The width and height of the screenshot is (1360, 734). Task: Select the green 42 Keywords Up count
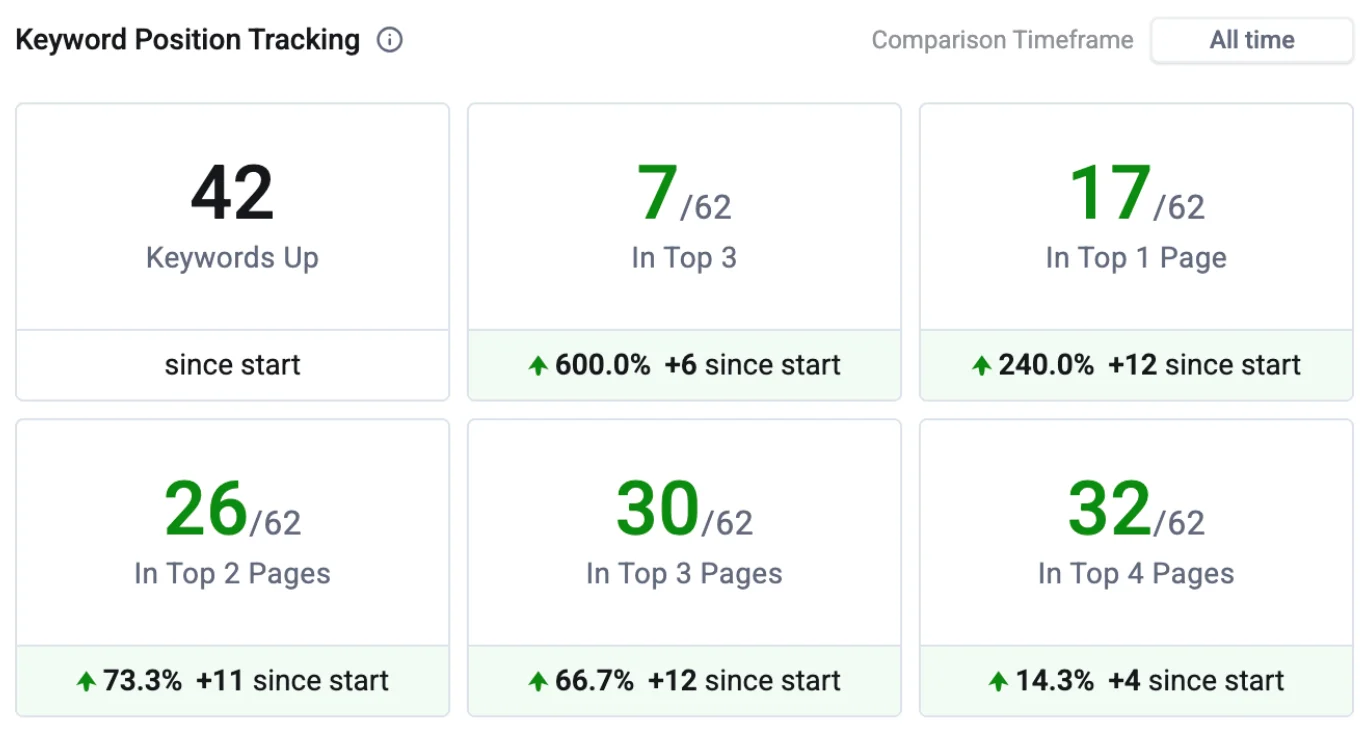232,191
